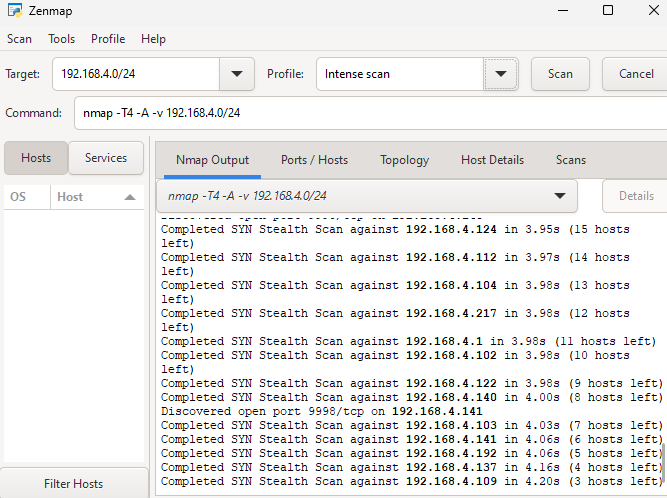Click the Zenmap application icon in title bar
The image size is (667, 498).
pyautogui.click(x=15, y=10)
